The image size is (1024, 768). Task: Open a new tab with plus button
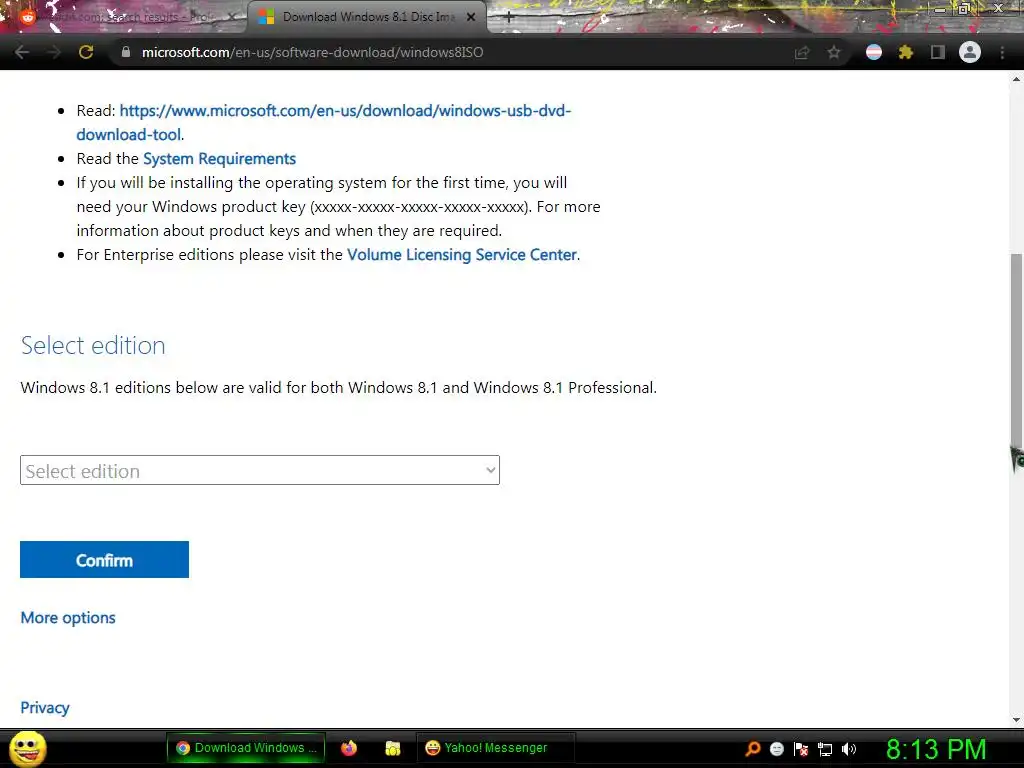coord(509,18)
